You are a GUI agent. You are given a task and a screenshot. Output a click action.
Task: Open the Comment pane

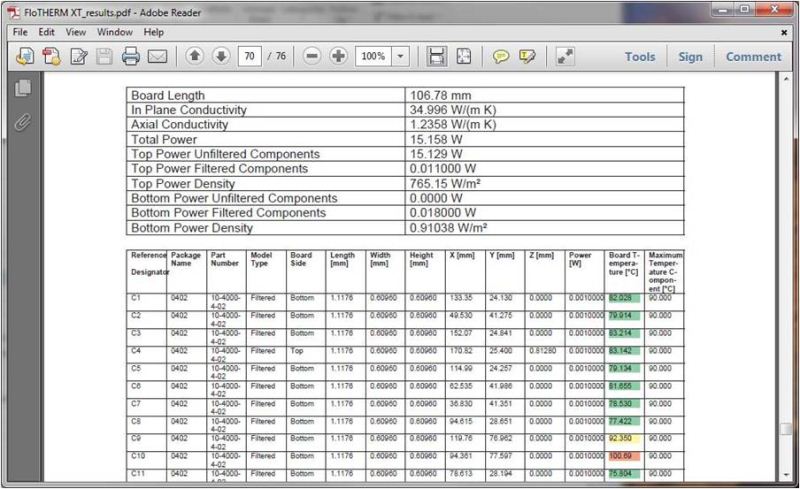click(753, 57)
